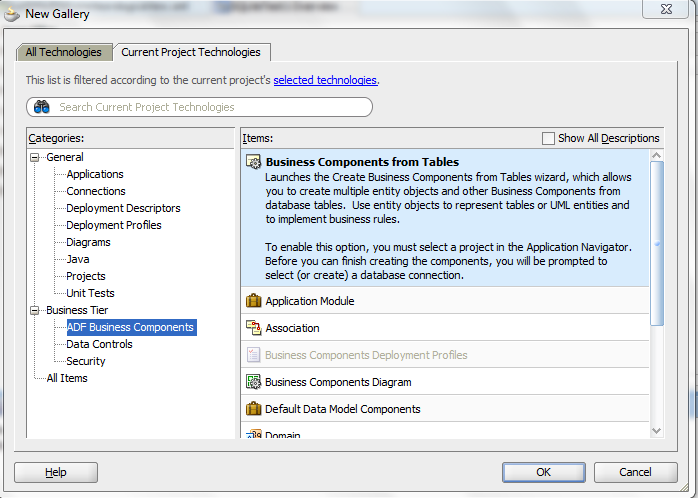Click the grayed Business Components Deployment Profiles text

point(366,355)
